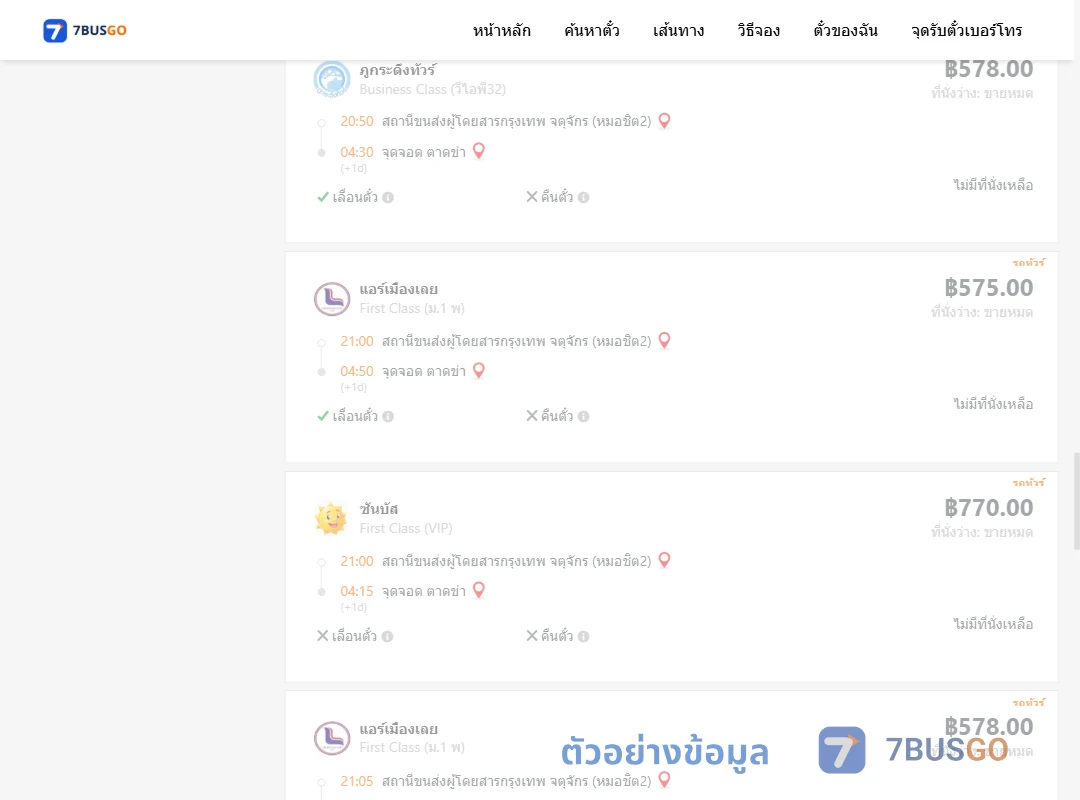Open ค้นหาตั๋ว menu item
Screen dimensions: 1080x800
[592, 30]
